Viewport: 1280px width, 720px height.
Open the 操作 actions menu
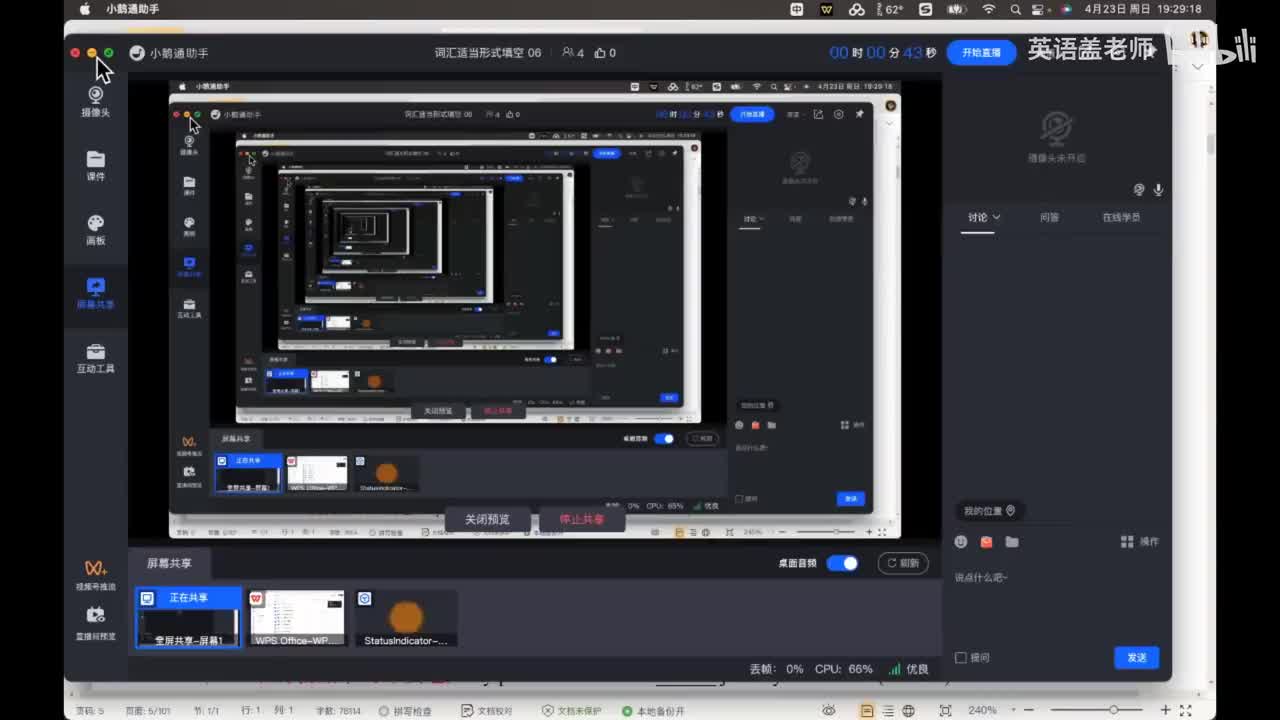click(1139, 541)
